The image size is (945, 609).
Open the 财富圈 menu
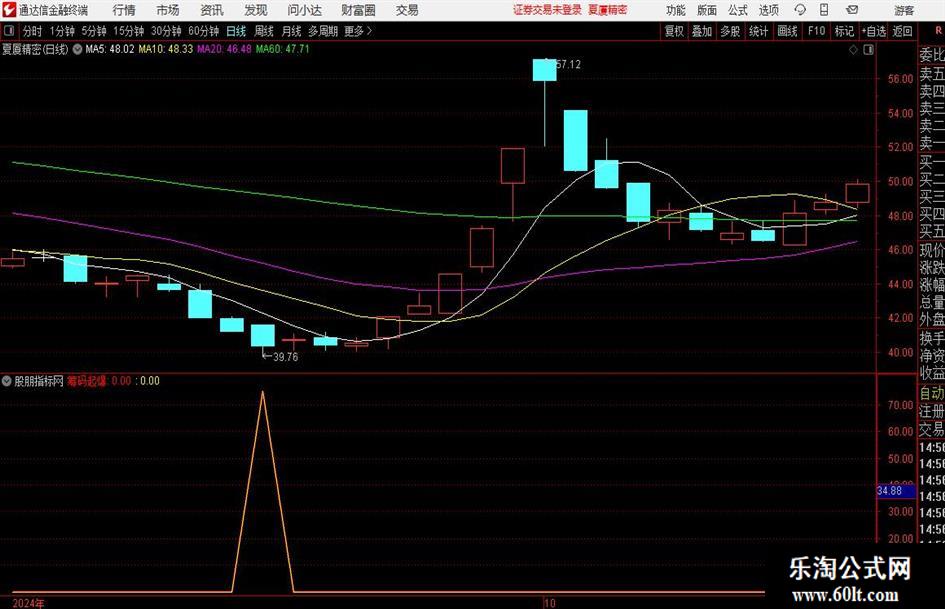click(x=358, y=10)
